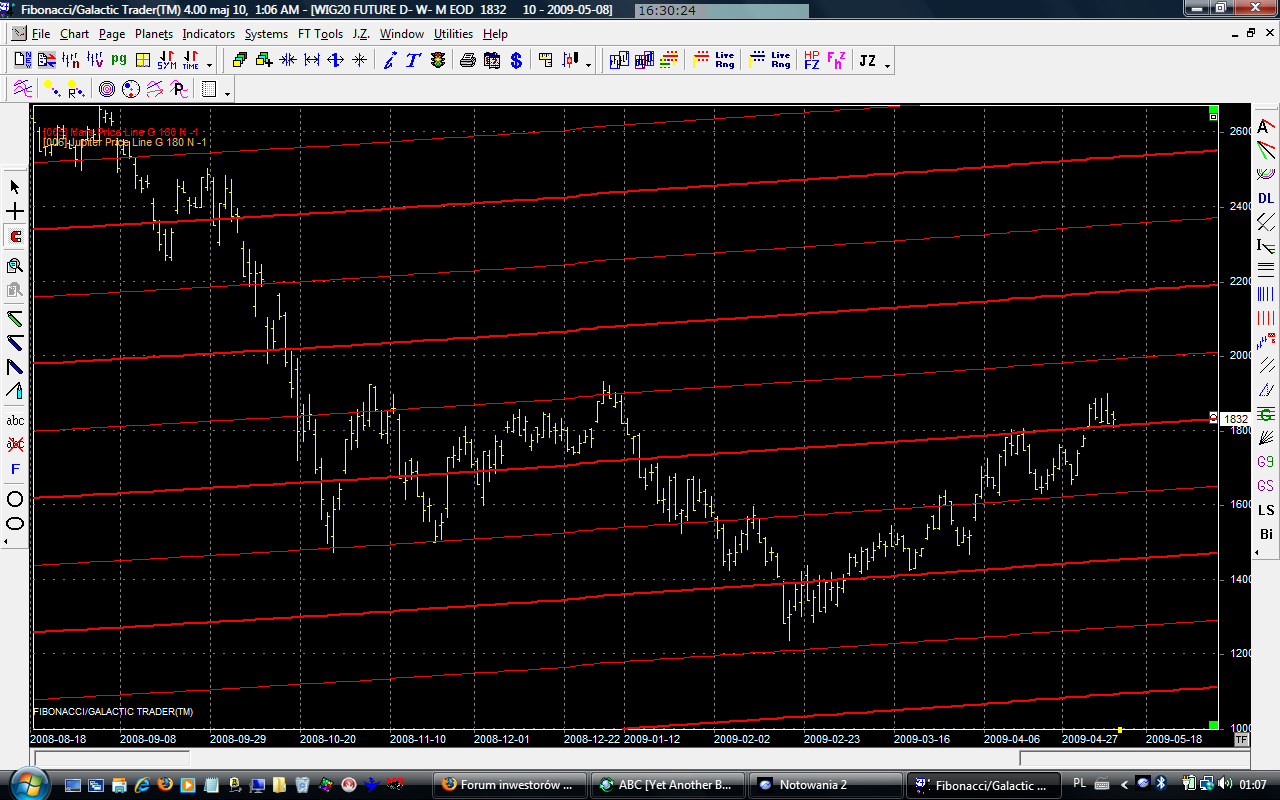Click the printer icon
1280x800 pixels.
click(x=468, y=61)
